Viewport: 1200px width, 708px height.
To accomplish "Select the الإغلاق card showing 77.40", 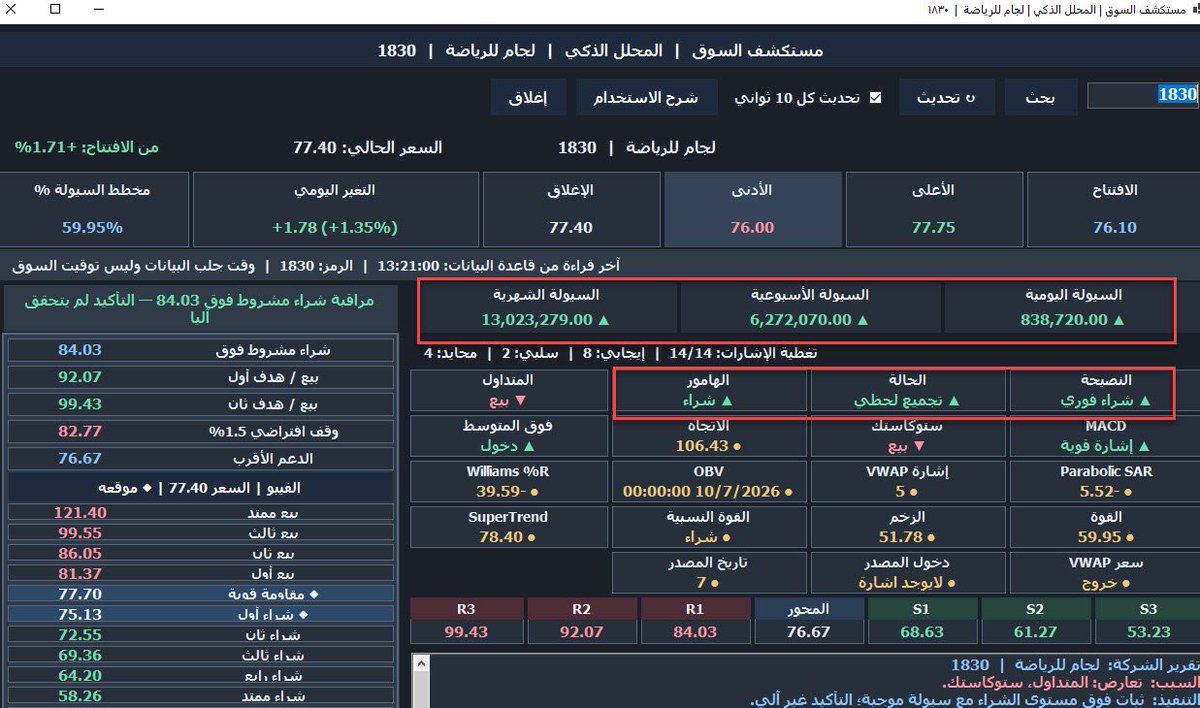I will pos(571,207).
